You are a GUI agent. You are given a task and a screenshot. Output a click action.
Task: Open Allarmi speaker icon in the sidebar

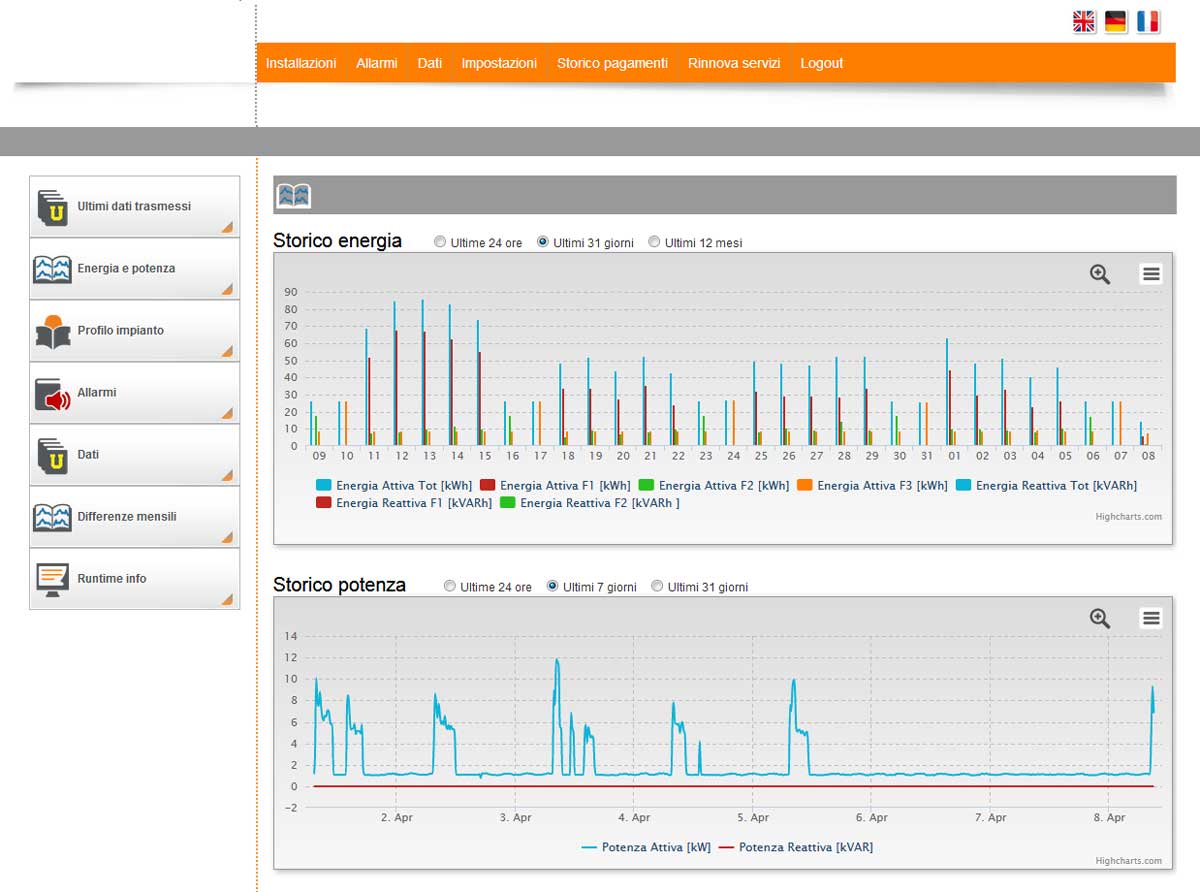pos(52,393)
